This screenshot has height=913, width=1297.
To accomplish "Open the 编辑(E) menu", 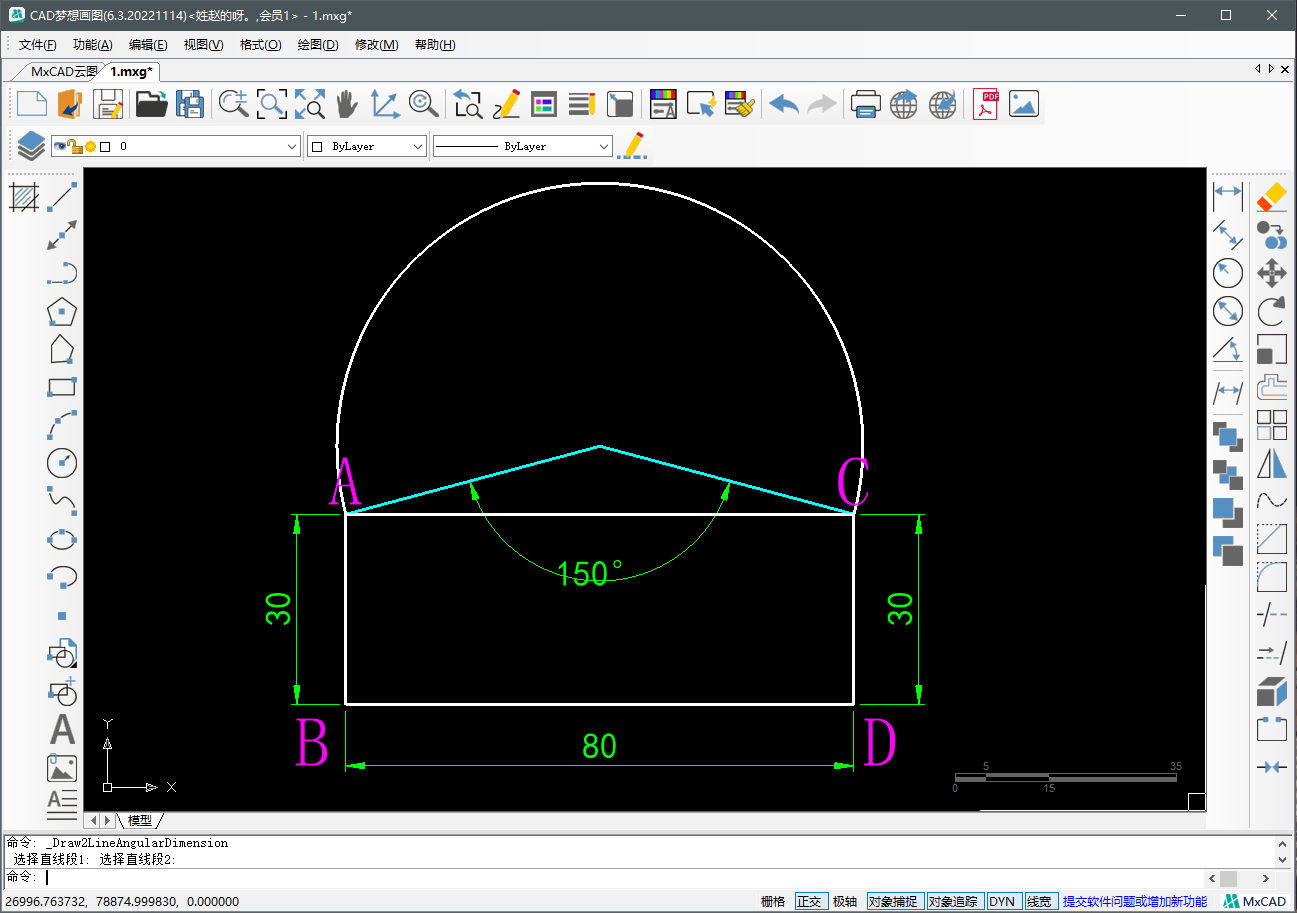I will click(x=148, y=45).
